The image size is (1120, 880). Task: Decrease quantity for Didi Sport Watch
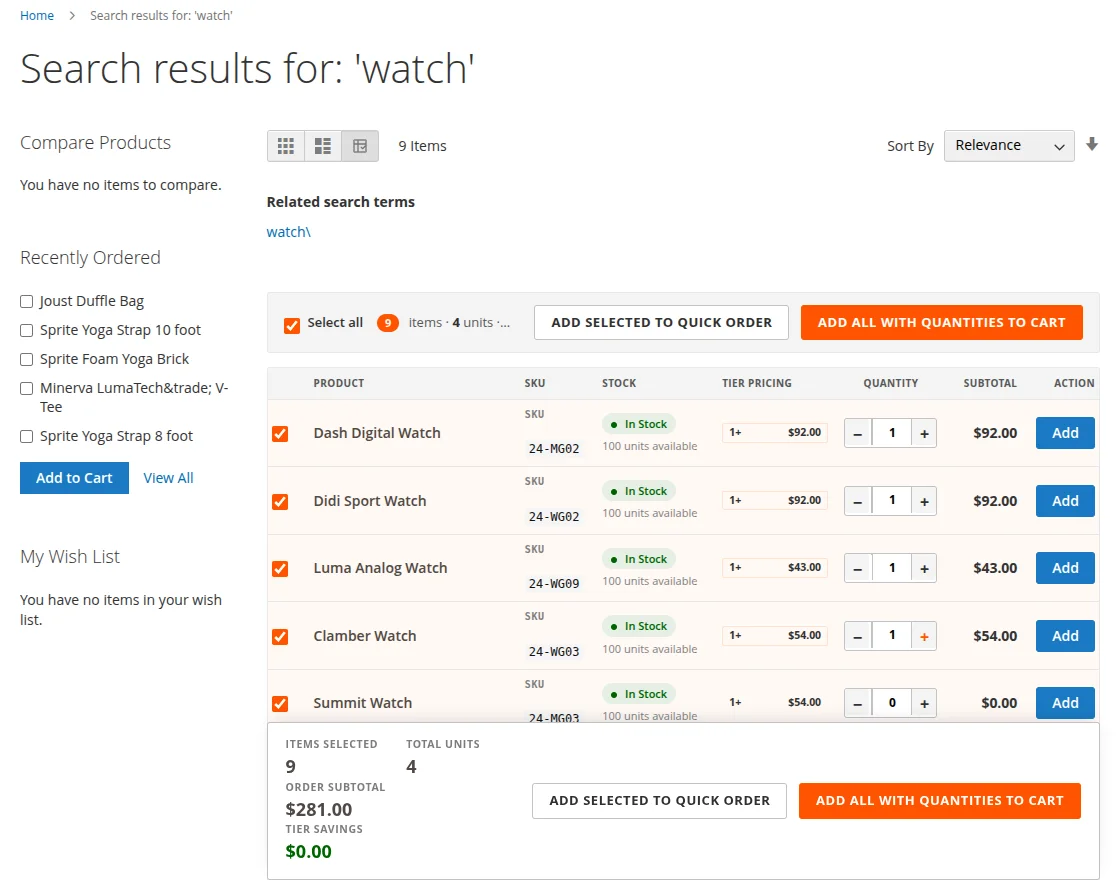[858, 501]
